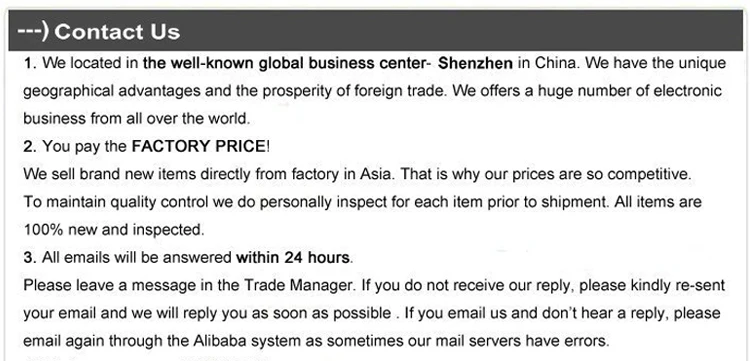Click the words quality control

tap(159, 202)
